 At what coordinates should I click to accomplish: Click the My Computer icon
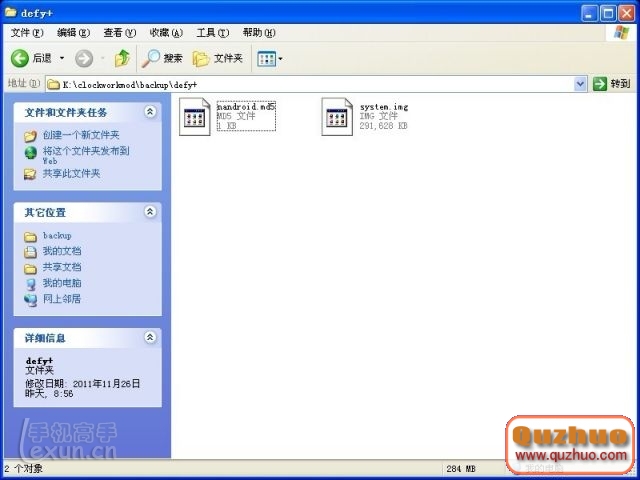click(31, 284)
